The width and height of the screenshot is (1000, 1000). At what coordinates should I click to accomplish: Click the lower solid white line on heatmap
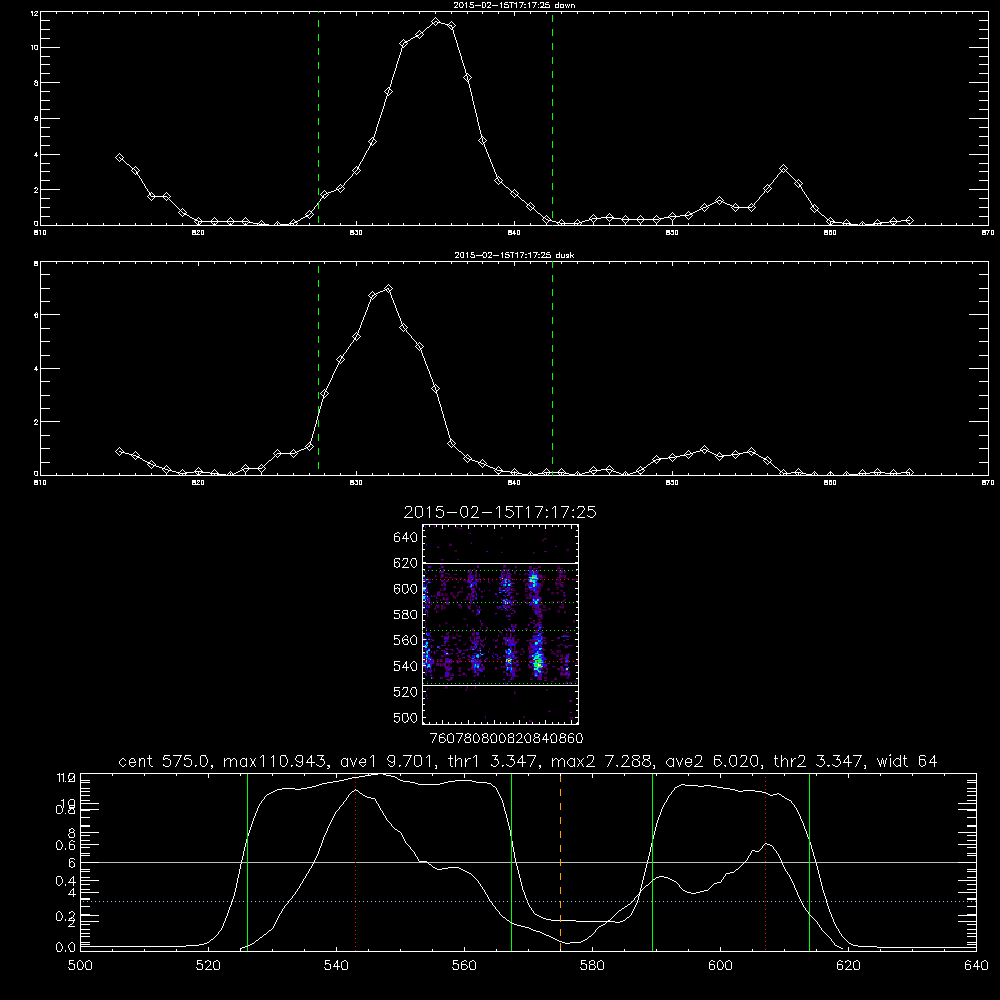pyautogui.click(x=501, y=686)
